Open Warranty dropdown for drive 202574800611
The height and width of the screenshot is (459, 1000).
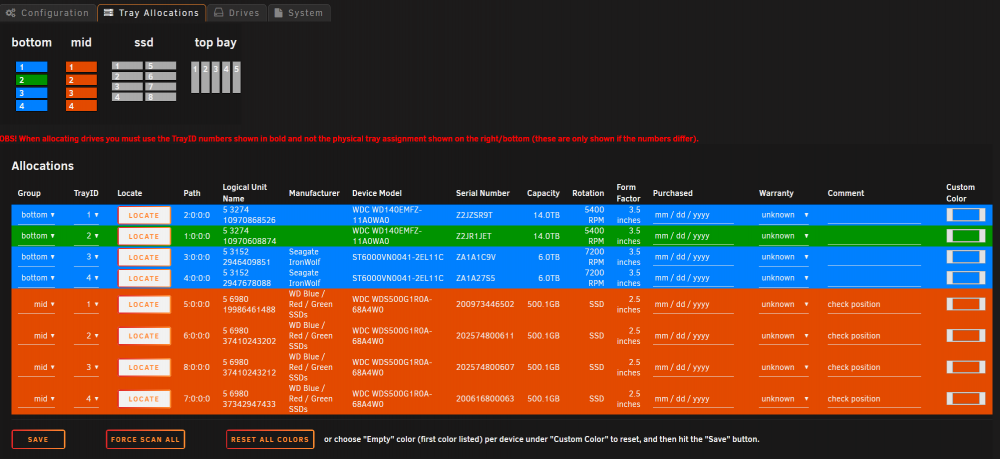784,336
